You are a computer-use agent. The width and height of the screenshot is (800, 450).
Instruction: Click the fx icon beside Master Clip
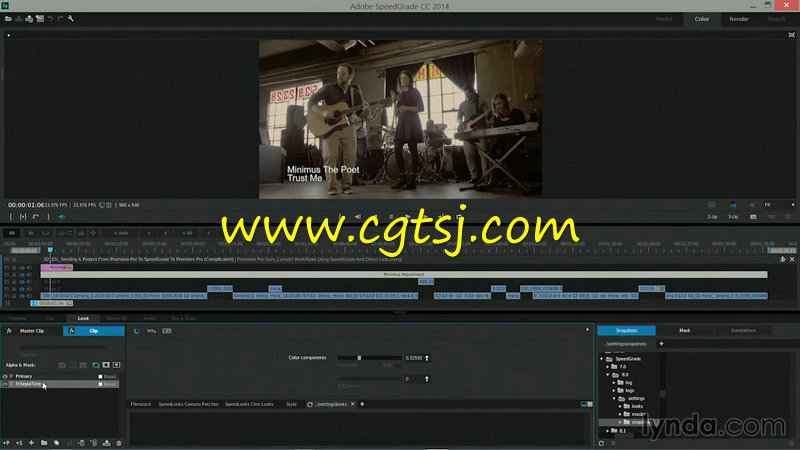click(9, 331)
